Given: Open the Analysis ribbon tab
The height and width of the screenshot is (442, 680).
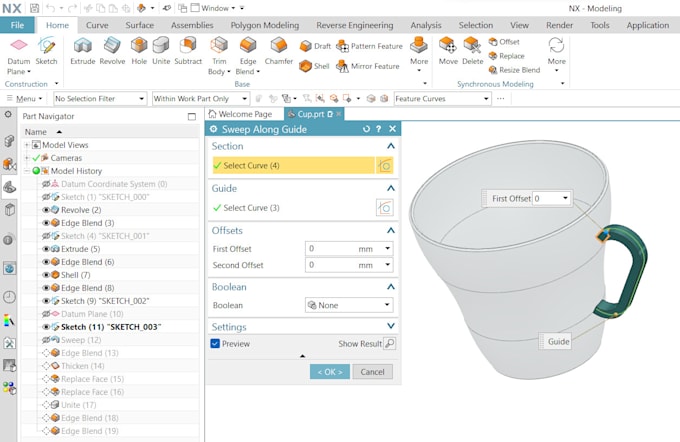Looking at the screenshot, I should pos(425,25).
